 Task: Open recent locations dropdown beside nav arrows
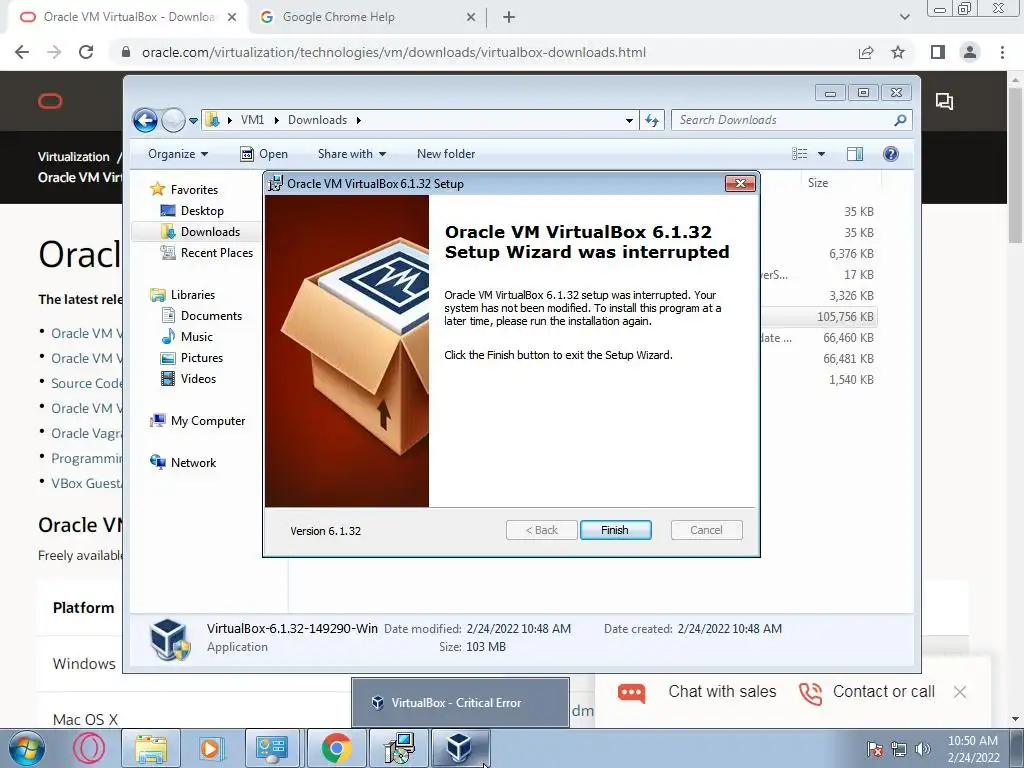click(193, 121)
